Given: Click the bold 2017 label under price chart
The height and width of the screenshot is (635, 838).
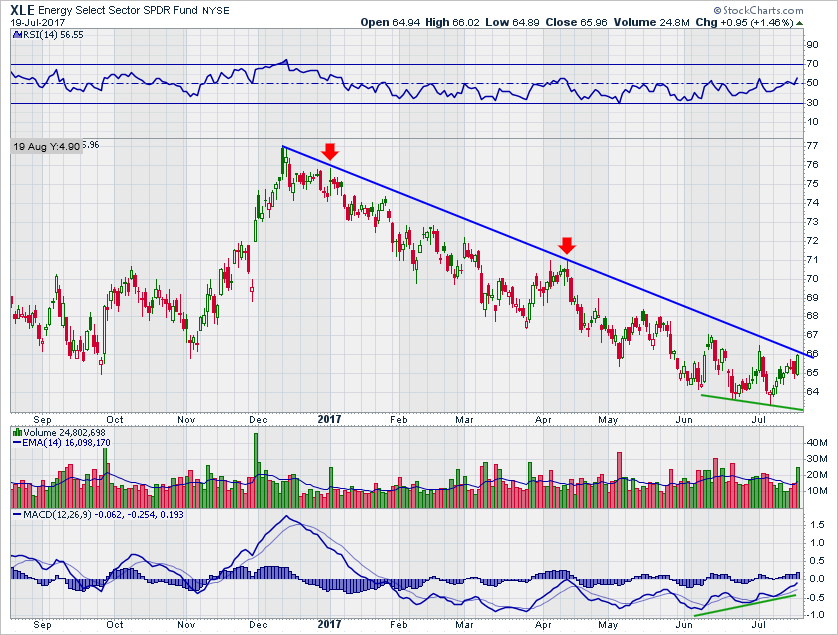Looking at the screenshot, I should [329, 419].
